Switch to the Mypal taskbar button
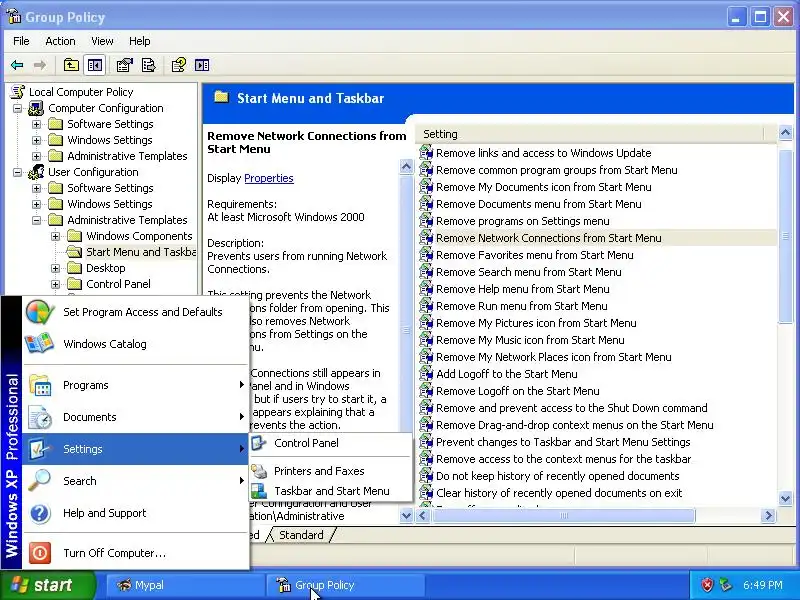 pos(185,585)
